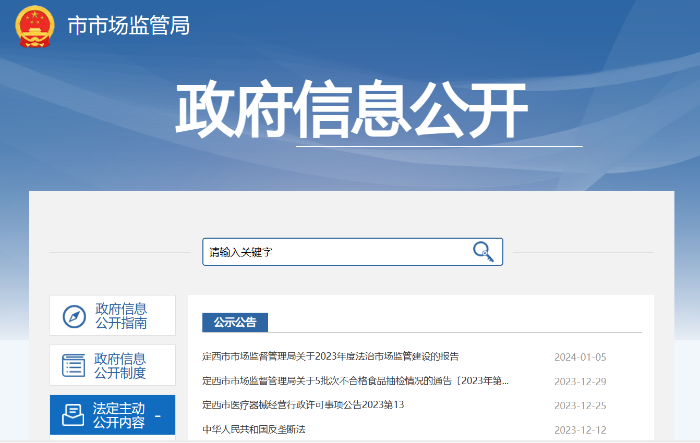Click the list icon beside 政府信息公开制度
Image resolution: width=700 pixels, height=443 pixels.
click(74, 365)
